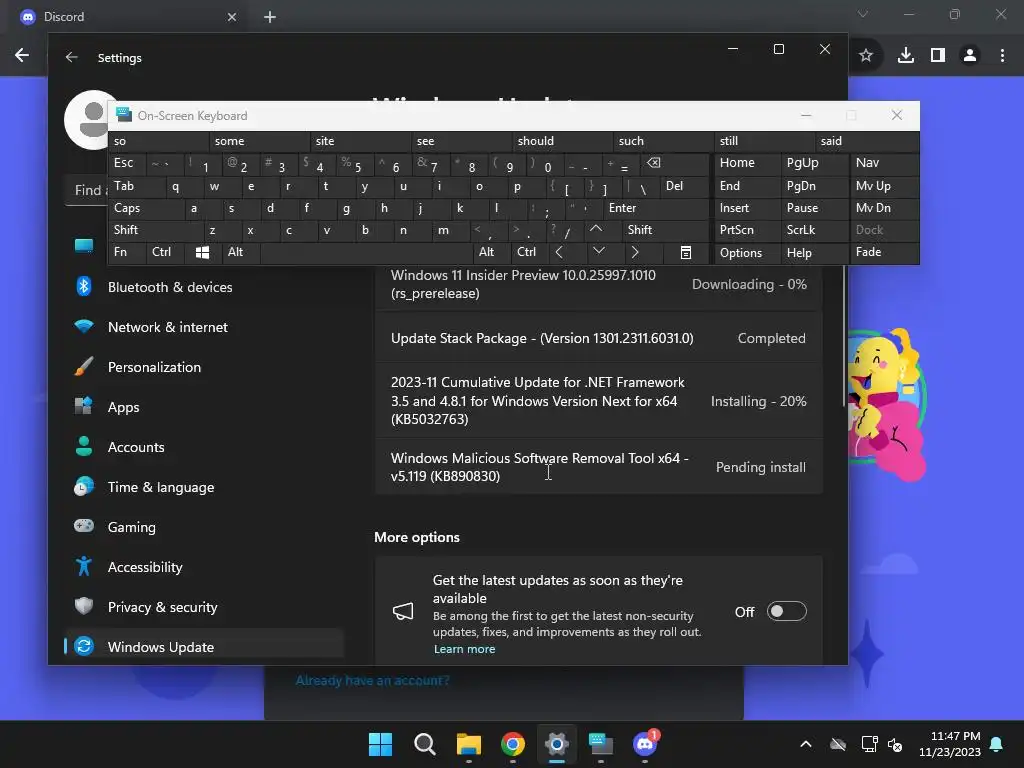
Task: Click the Update Stack Package entry
Action: pos(598,338)
